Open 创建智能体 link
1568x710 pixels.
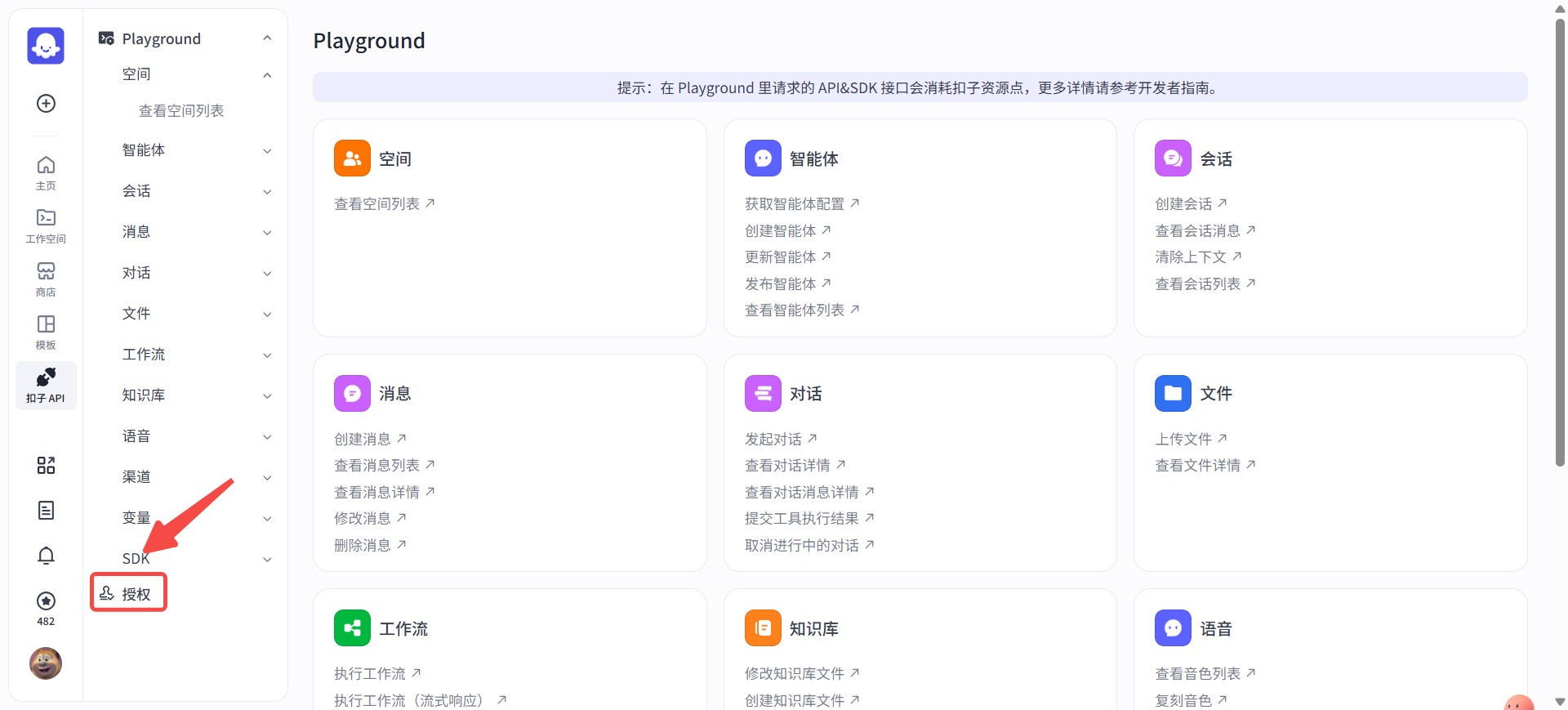[x=788, y=230]
